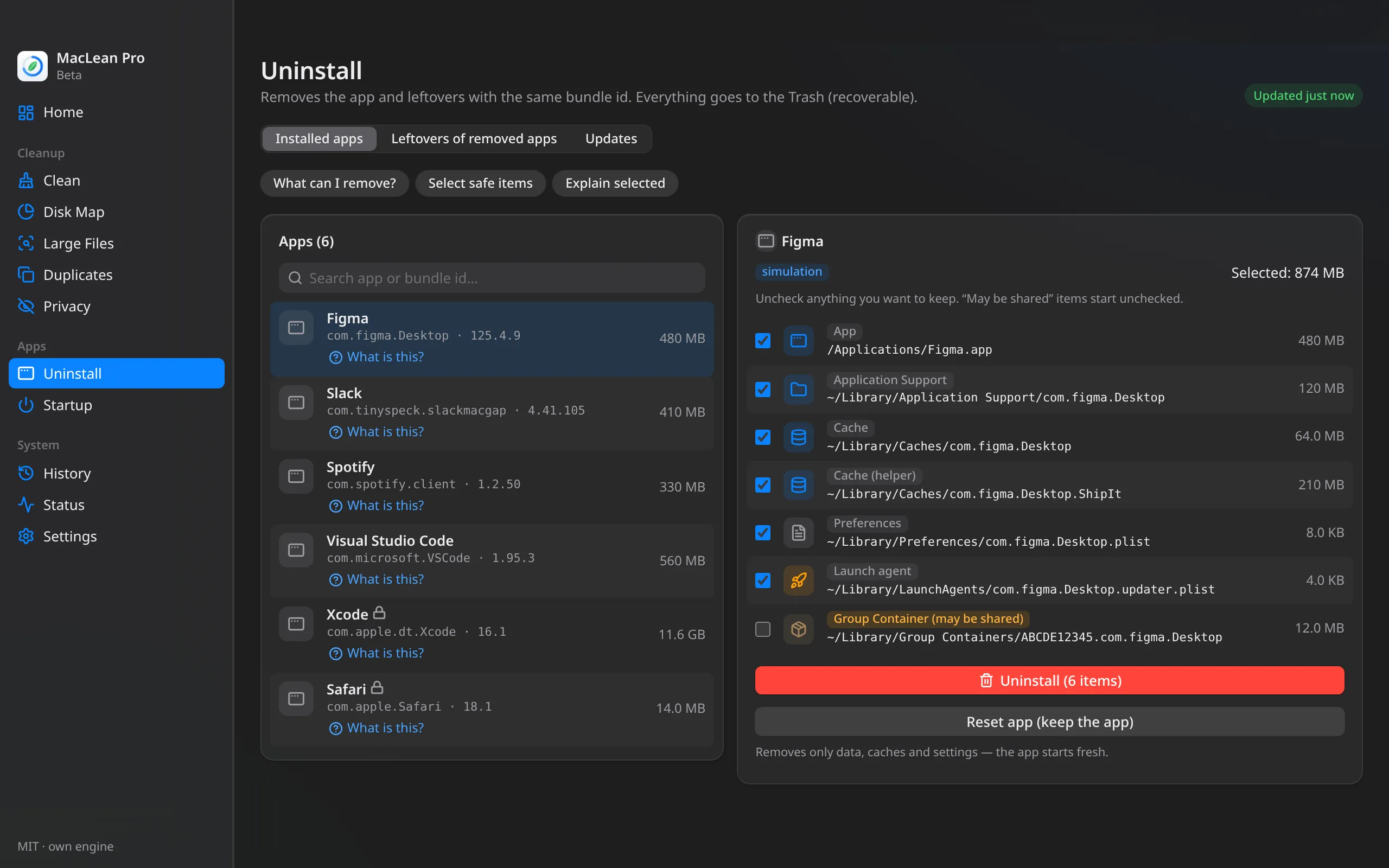Switch to the Updates tab
Viewport: 1389px width, 868px height.
(x=611, y=139)
